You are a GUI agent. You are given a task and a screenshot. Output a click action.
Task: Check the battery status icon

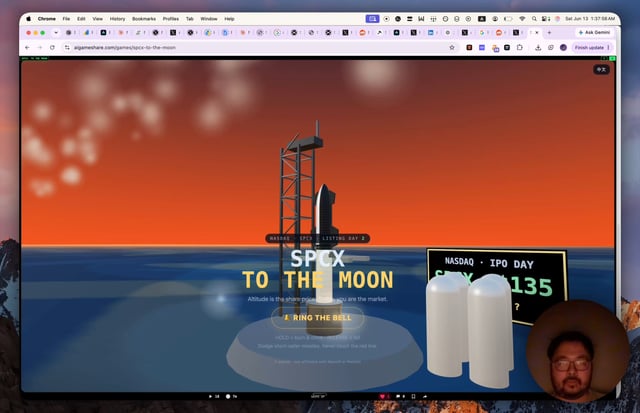[508, 19]
